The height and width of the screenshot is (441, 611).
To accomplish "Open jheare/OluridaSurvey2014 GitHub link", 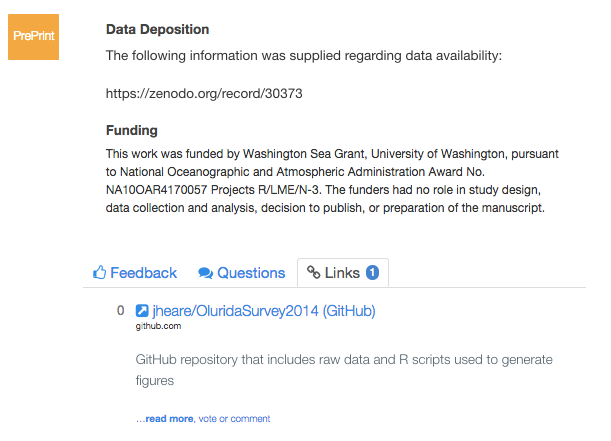I will pyautogui.click(x=264, y=311).
